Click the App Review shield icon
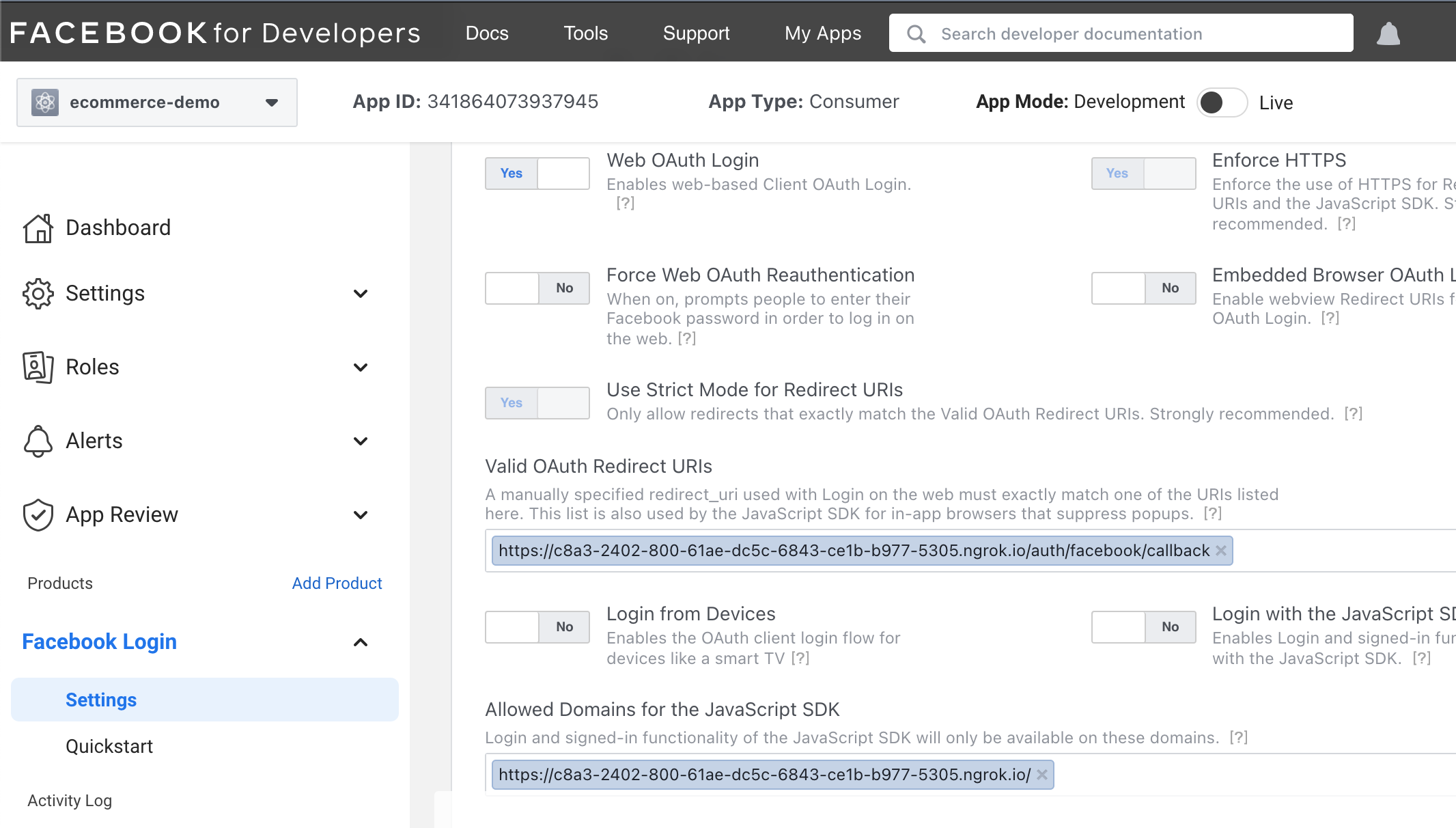The height and width of the screenshot is (828, 1456). pyautogui.click(x=38, y=515)
